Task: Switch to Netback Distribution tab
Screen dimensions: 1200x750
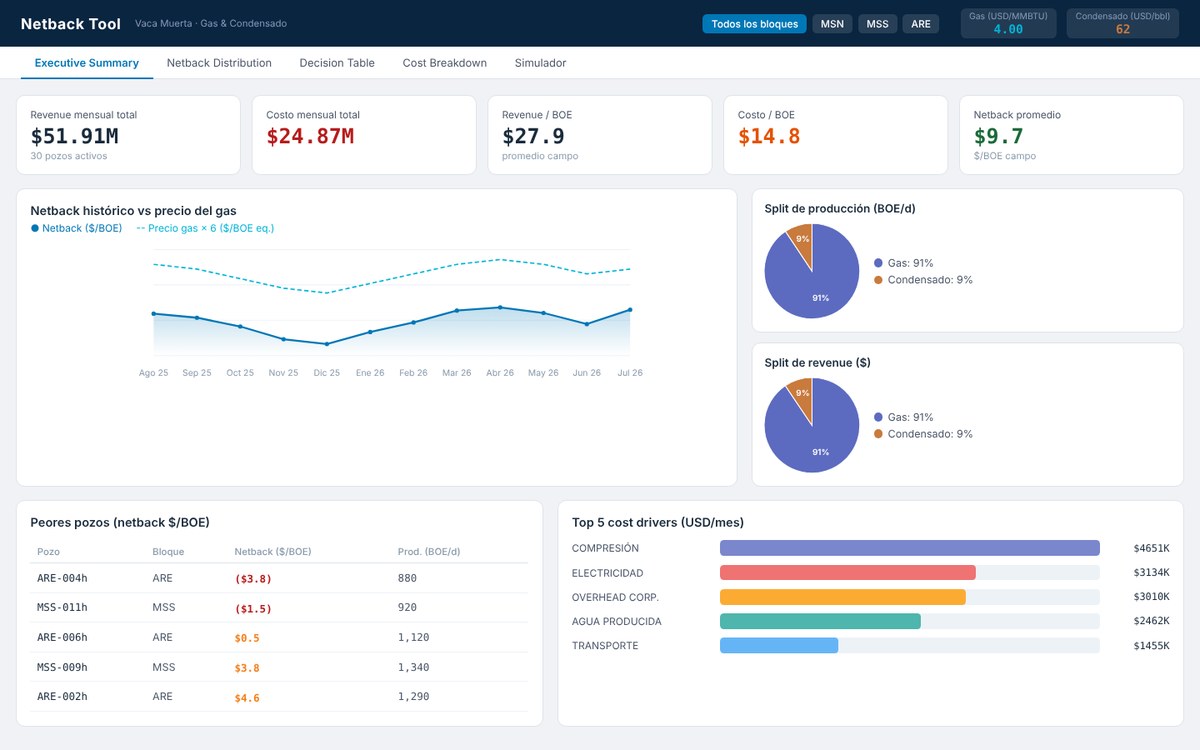Action: click(219, 63)
